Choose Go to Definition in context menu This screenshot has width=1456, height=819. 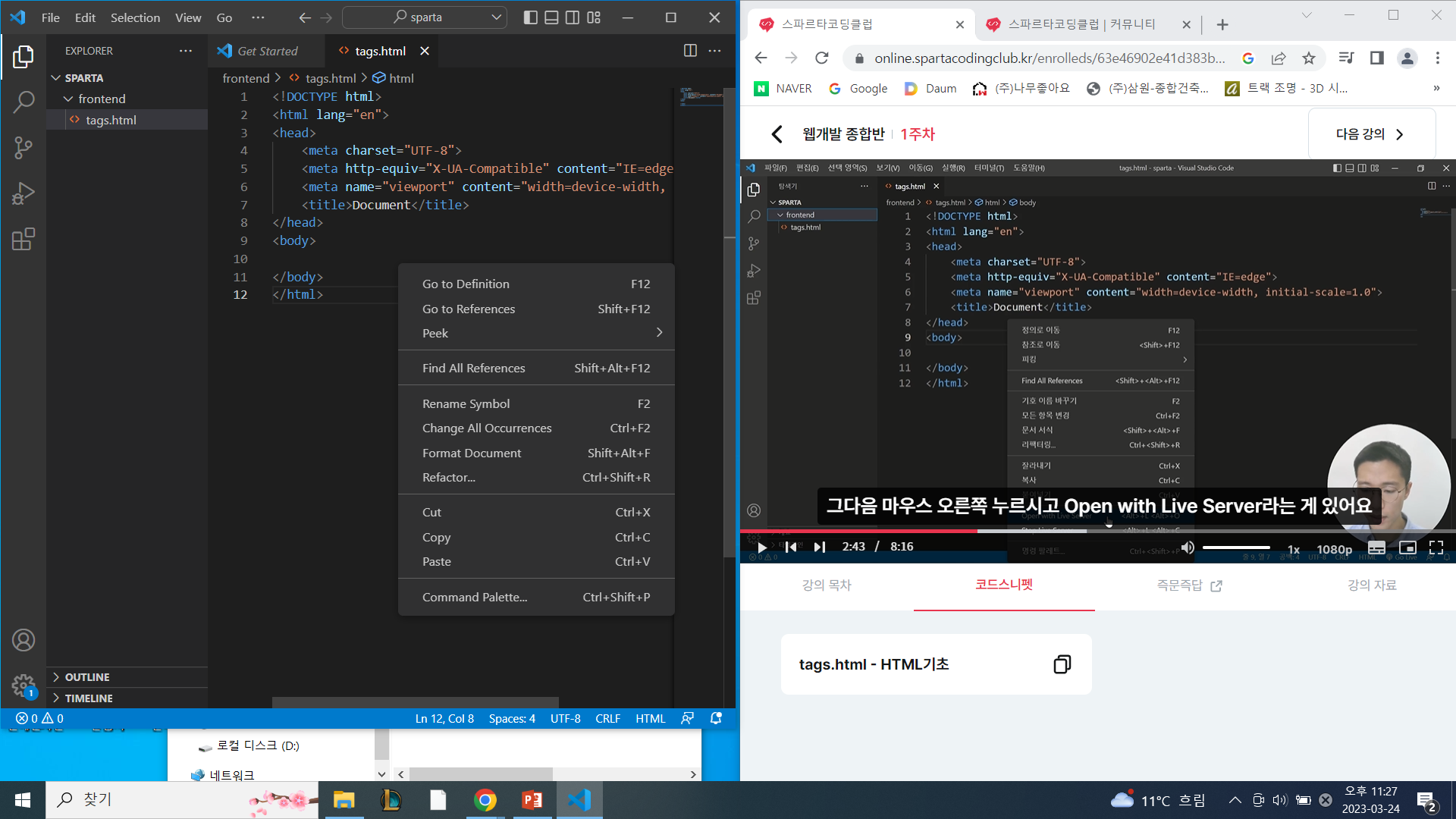pyautogui.click(x=536, y=284)
